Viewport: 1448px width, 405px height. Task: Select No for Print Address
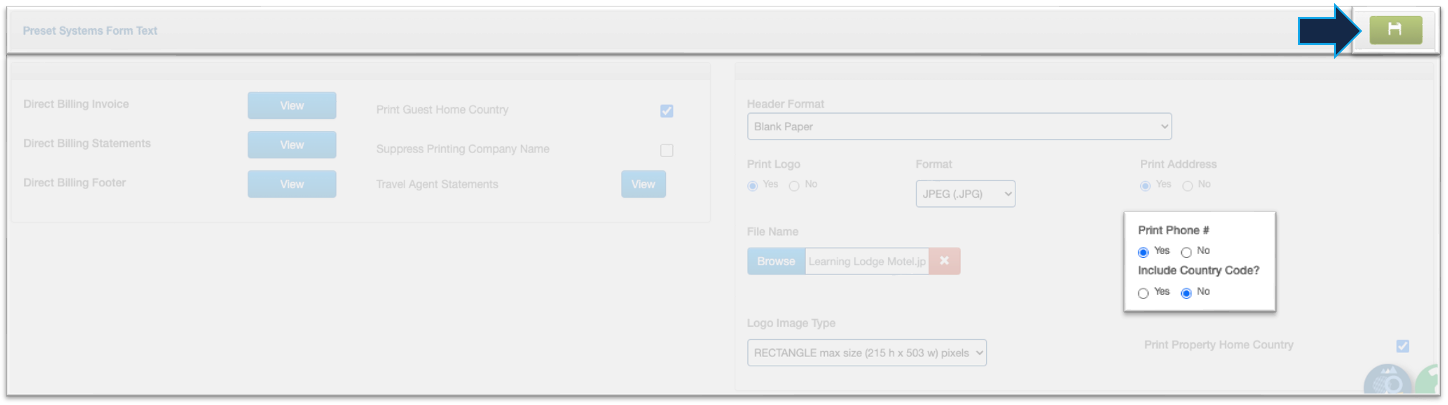point(1187,185)
